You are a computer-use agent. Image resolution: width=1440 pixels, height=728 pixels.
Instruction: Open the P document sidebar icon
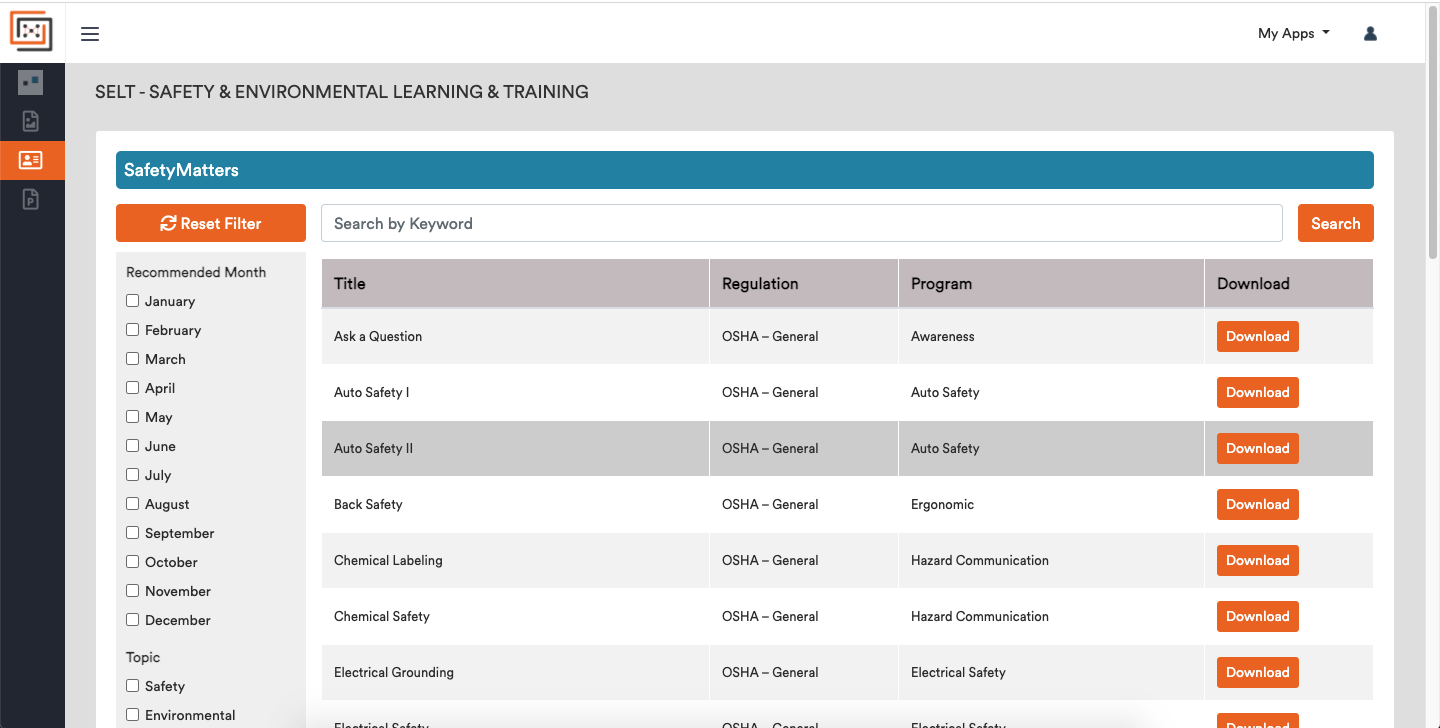coord(31,199)
